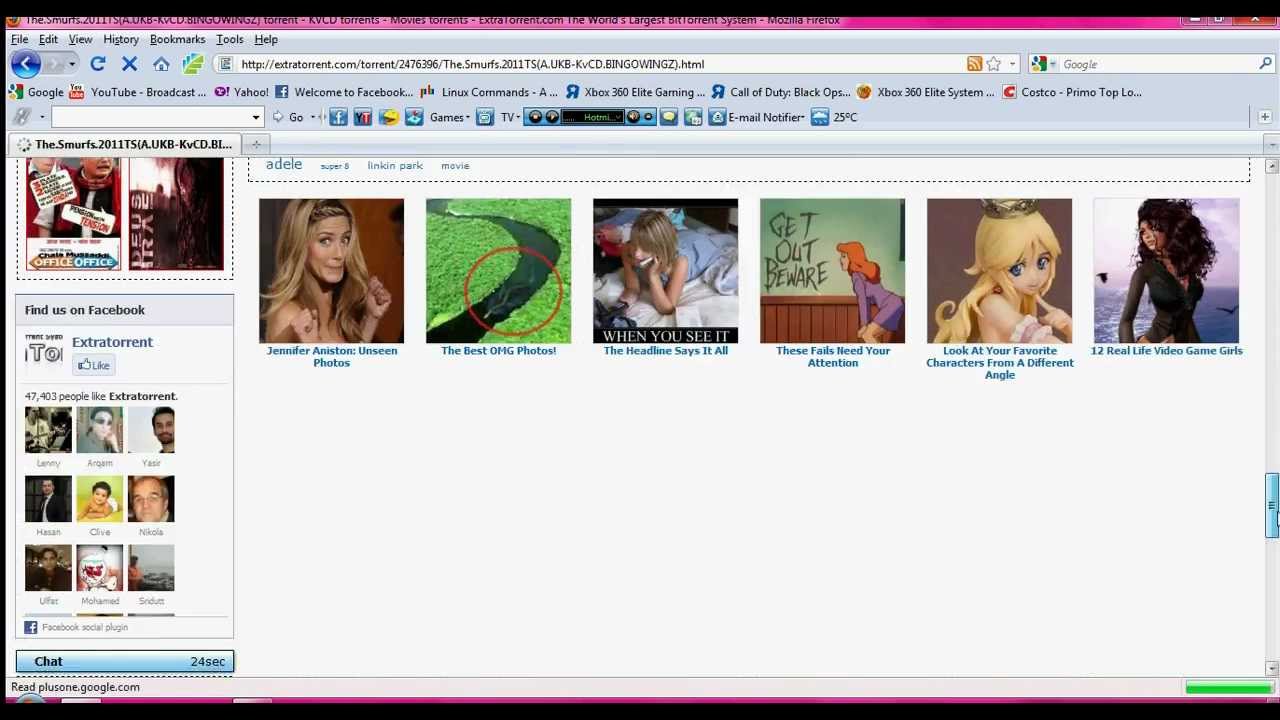The image size is (1280, 720).
Task: Open the chat bubble toolbar icon
Action: [668, 117]
